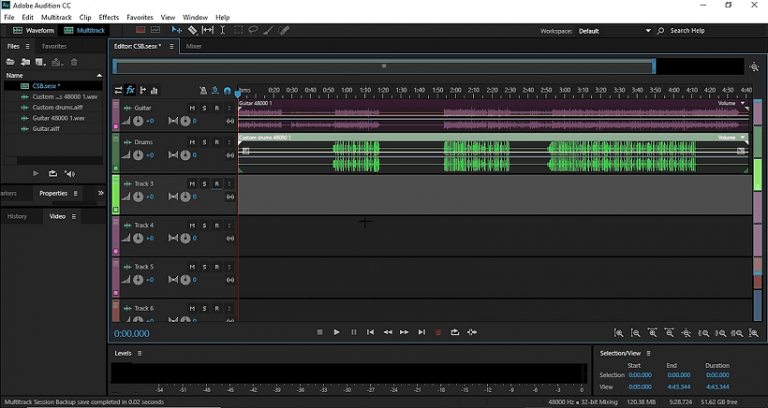Image resolution: width=768 pixels, height=408 pixels.
Task: Click the red Record button
Action: coord(438,332)
